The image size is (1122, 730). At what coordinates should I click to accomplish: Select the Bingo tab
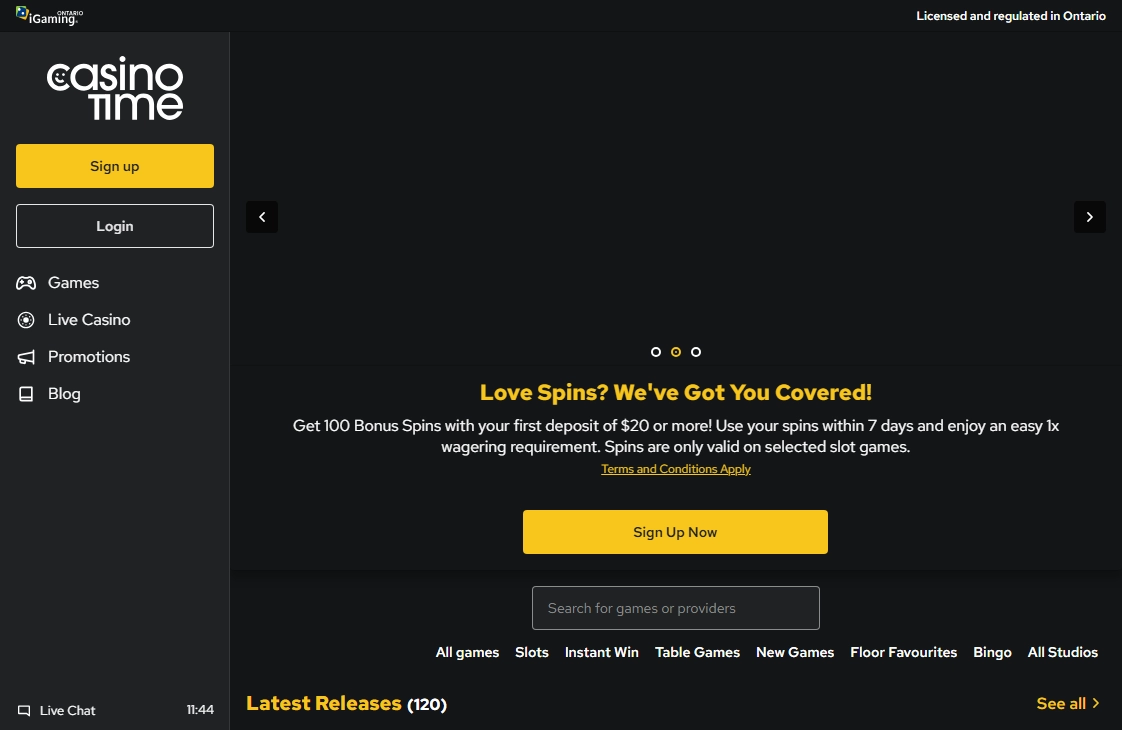(x=992, y=652)
